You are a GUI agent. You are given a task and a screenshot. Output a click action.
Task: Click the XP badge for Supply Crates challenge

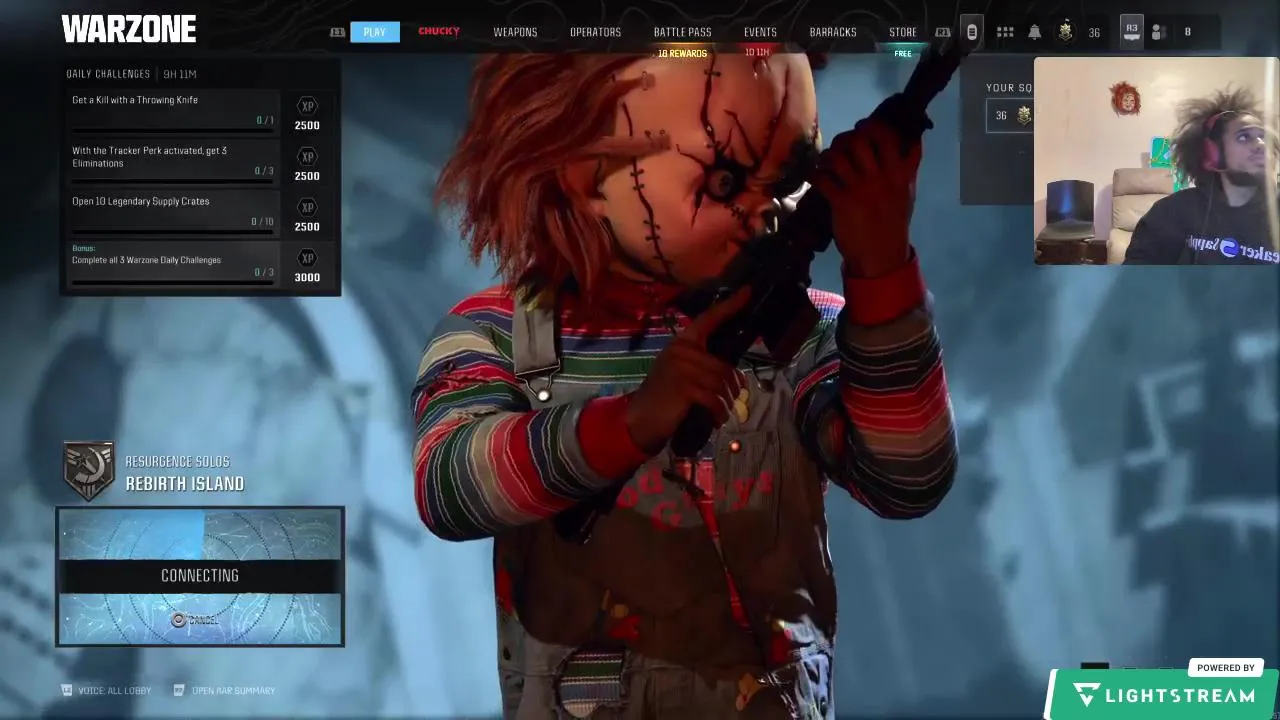point(307,207)
